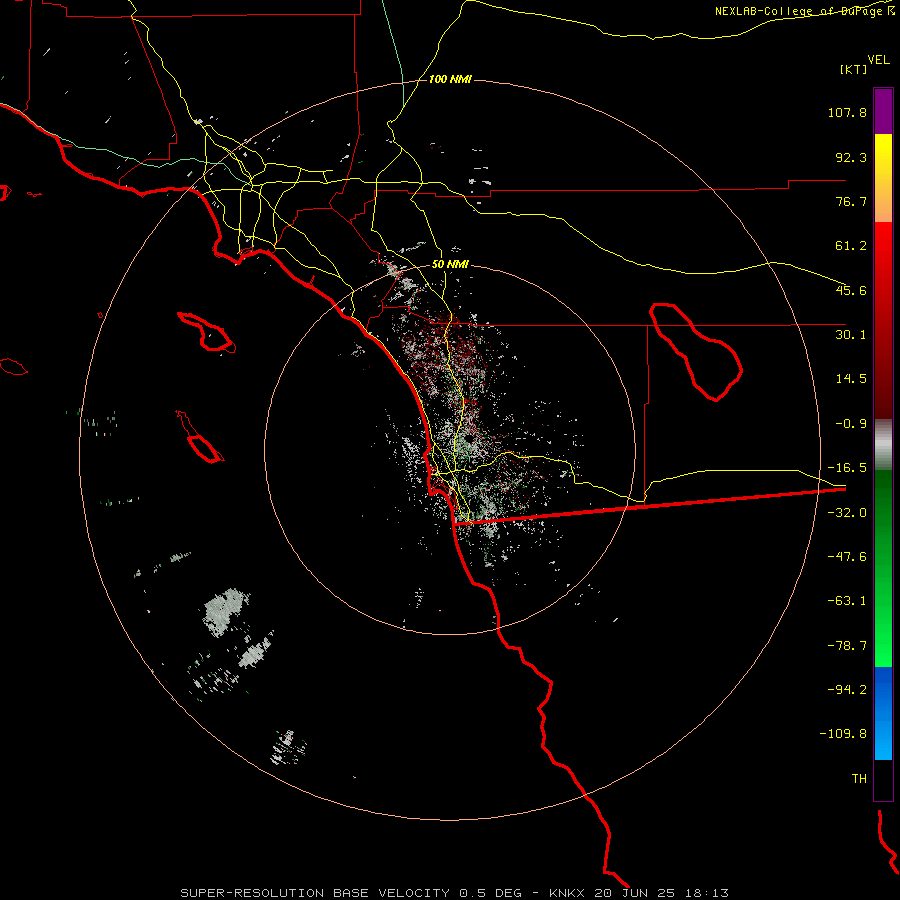Click the 30.1 velocity scale value

[x=851, y=335]
